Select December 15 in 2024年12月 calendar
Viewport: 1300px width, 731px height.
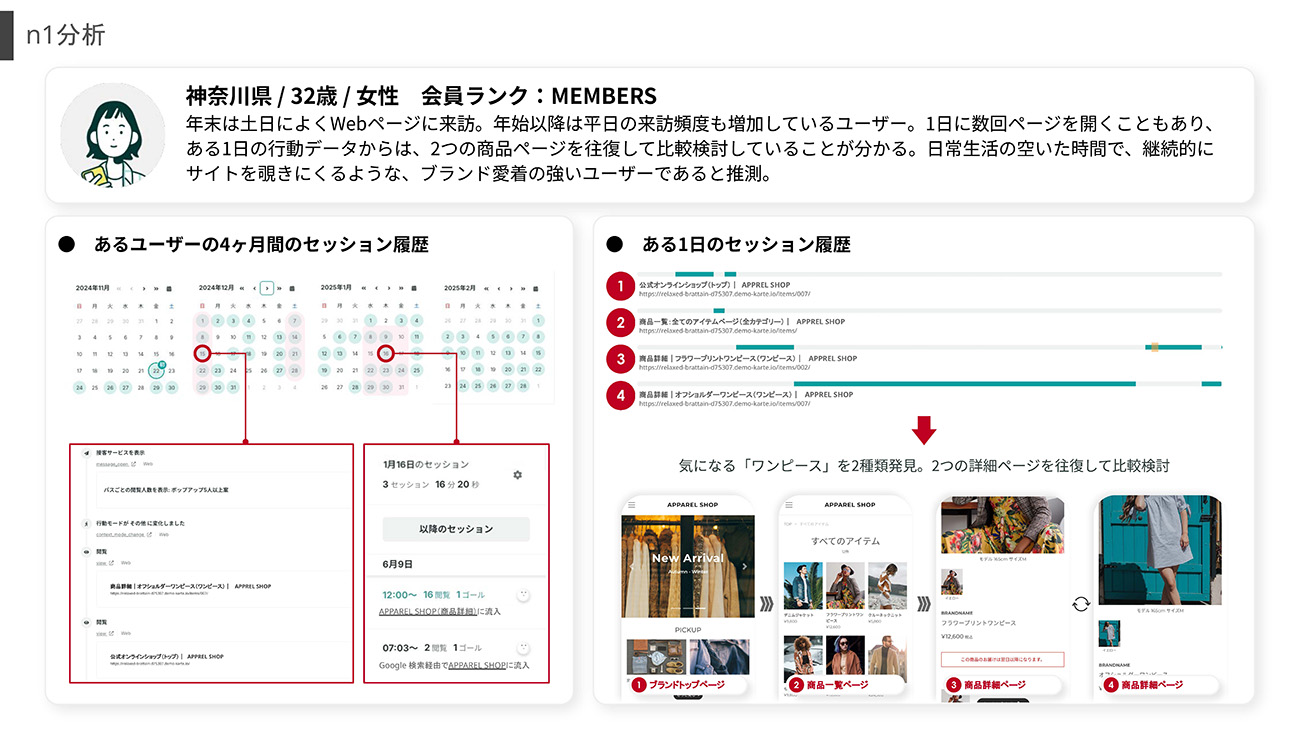click(x=202, y=354)
